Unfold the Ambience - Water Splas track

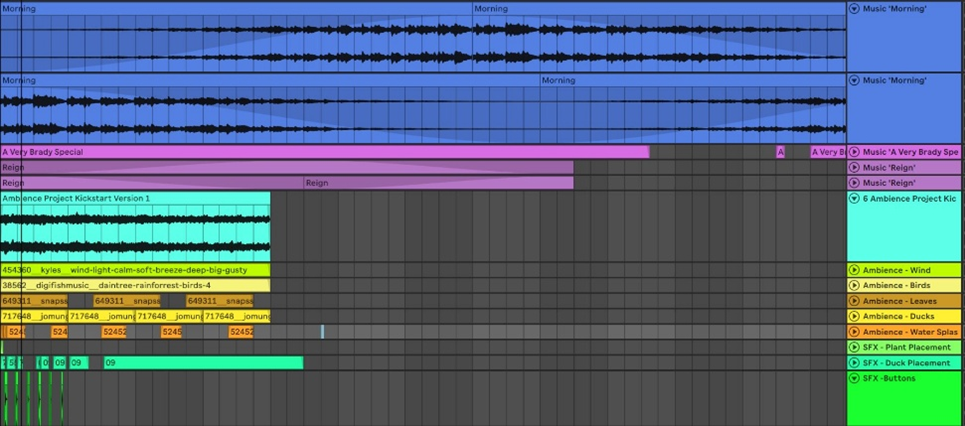click(x=854, y=332)
